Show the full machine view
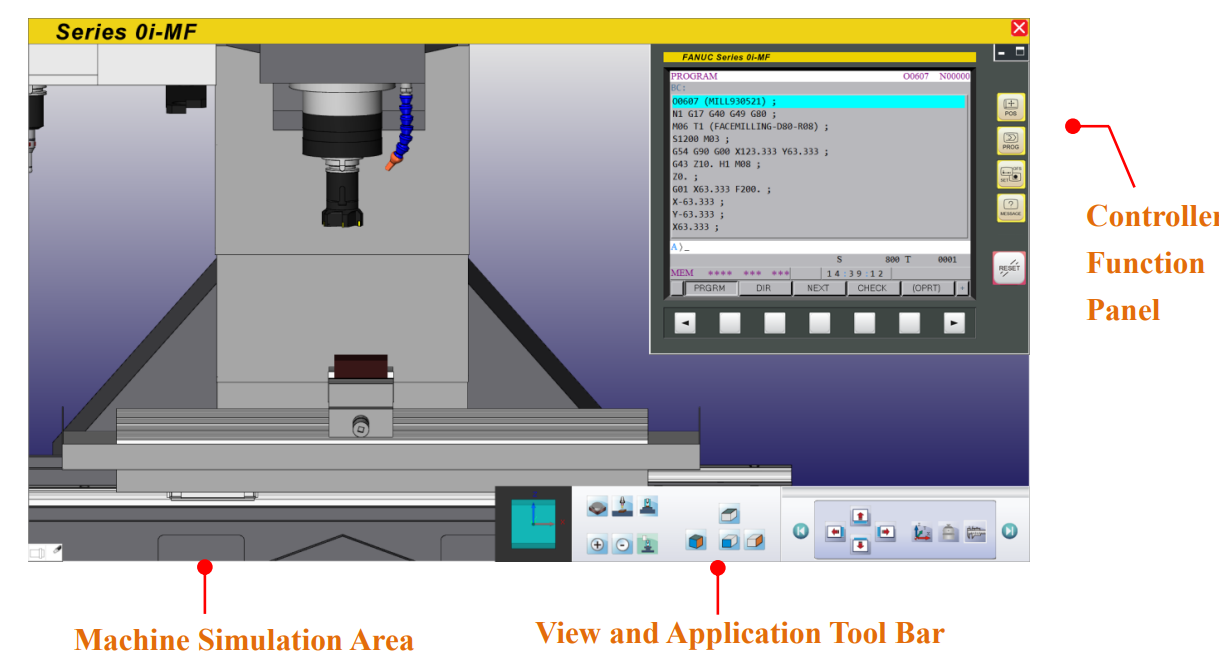This screenshot has height=672, width=1219. [x=648, y=507]
